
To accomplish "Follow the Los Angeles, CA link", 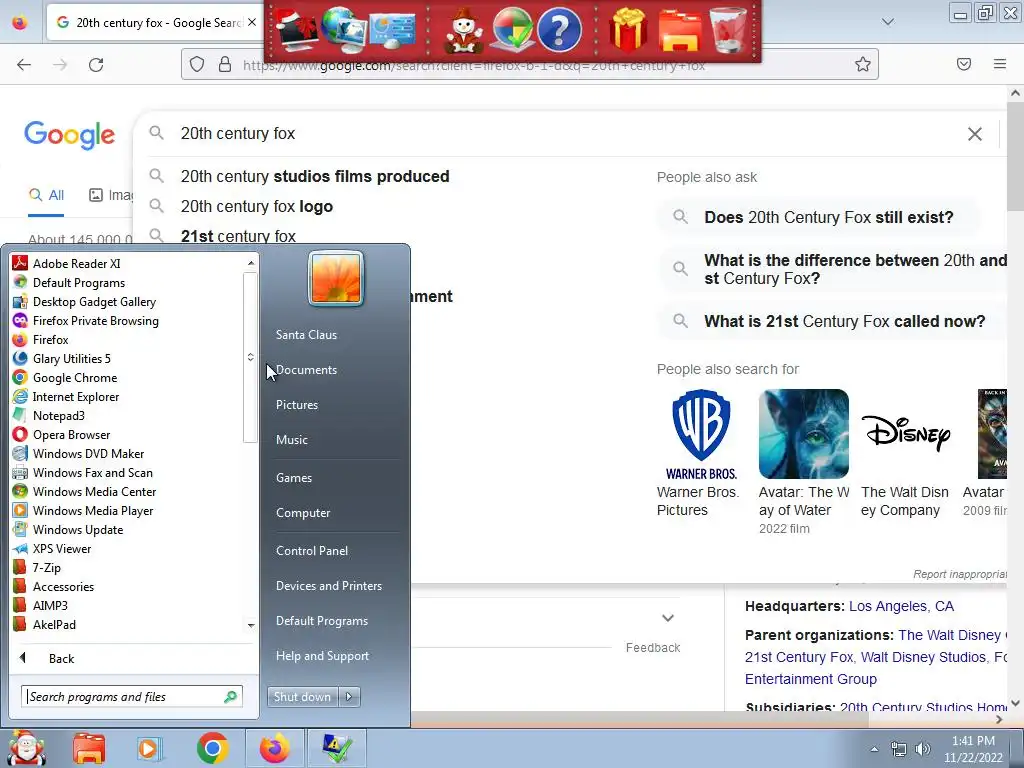I will tap(901, 607).
